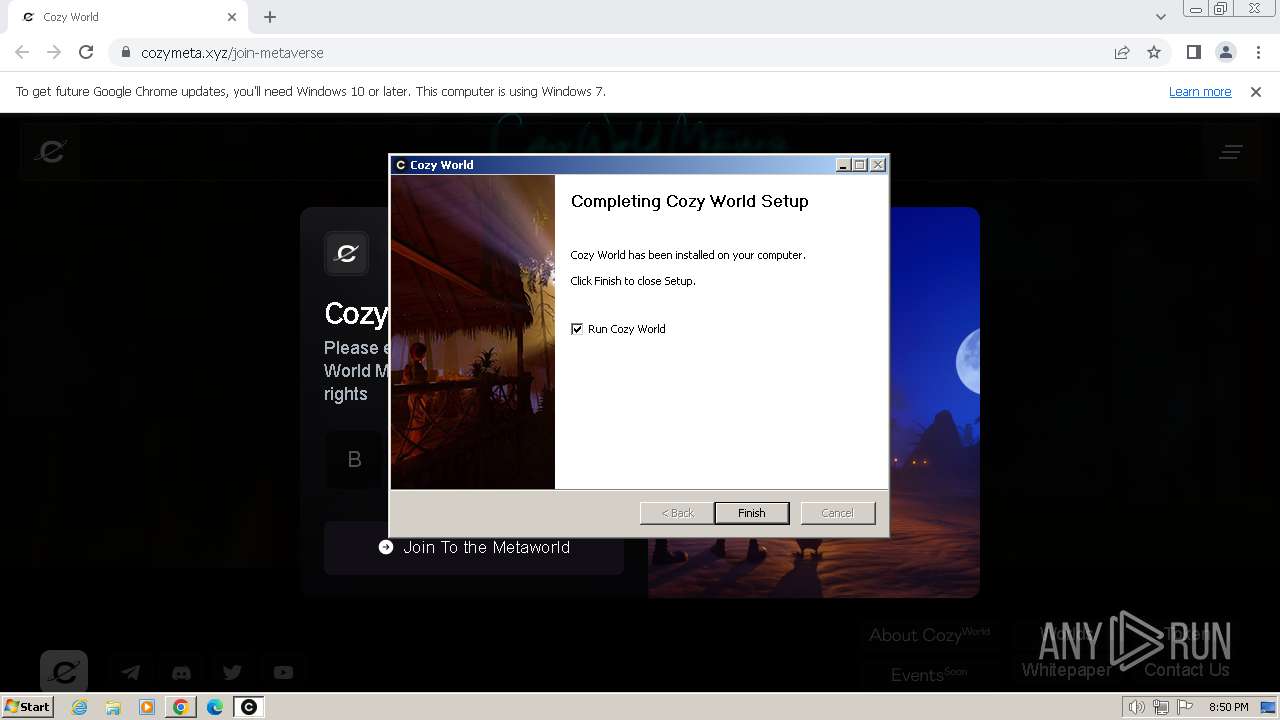This screenshot has width=1280, height=720.
Task: Click the Cancel button in setup dialog
Action: 837,513
